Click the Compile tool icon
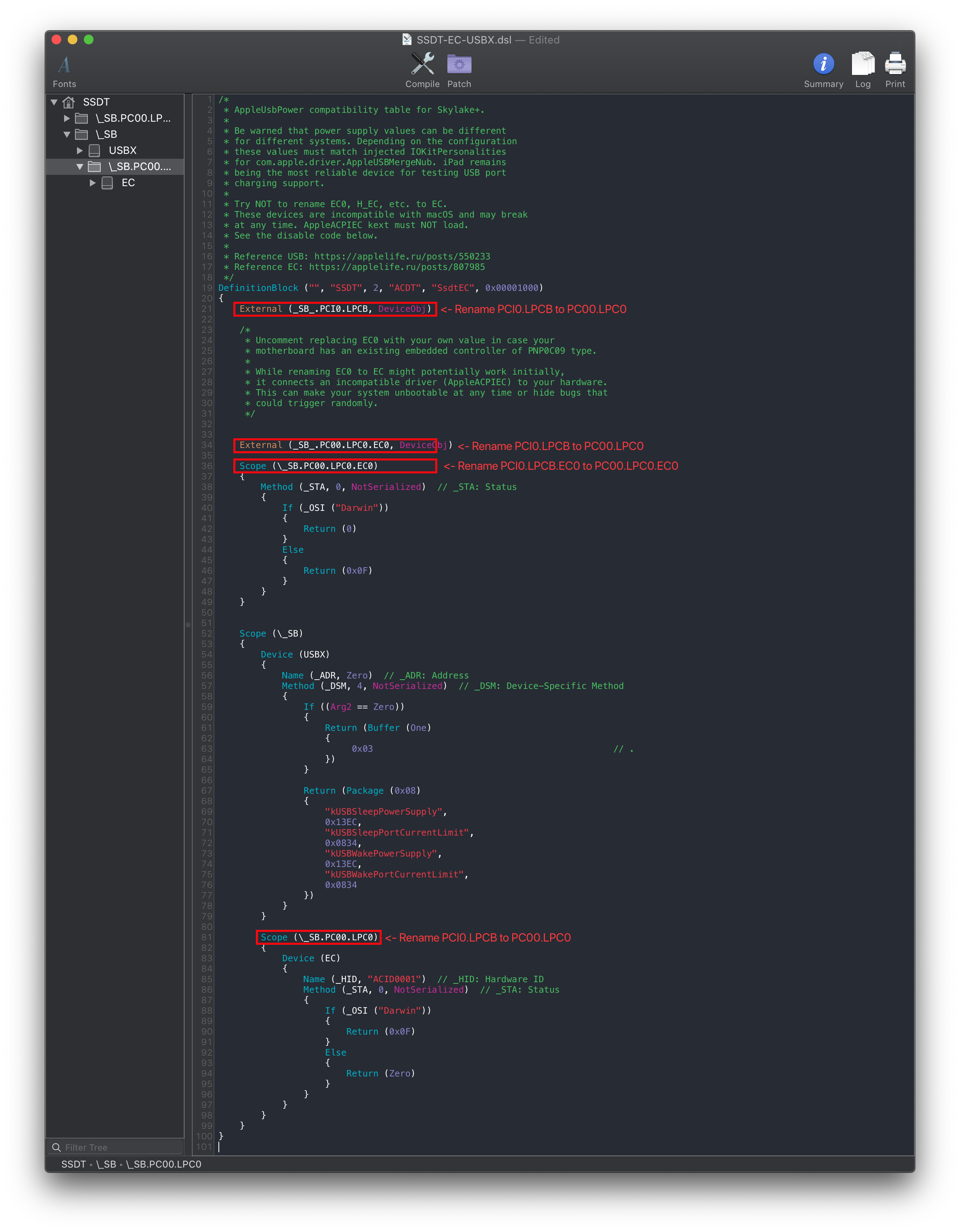Screen dimensions: 960x1232 pos(422,64)
